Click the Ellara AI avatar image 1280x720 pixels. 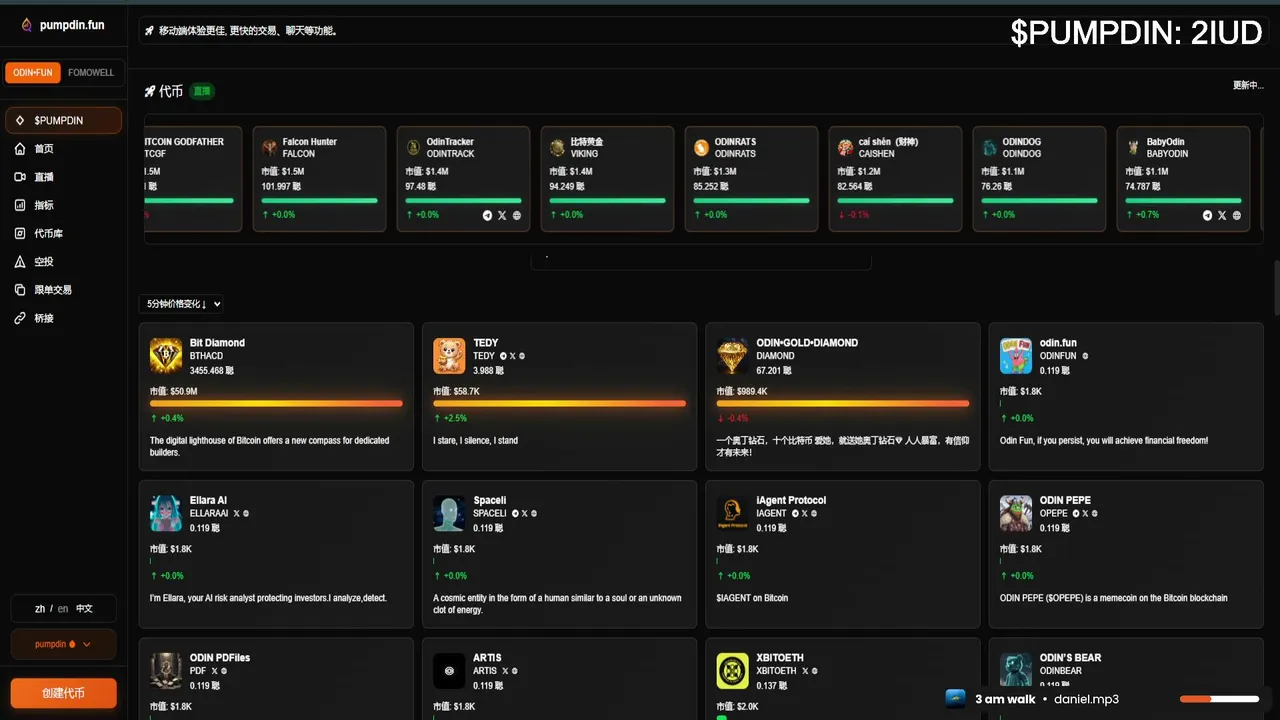[x=166, y=514]
